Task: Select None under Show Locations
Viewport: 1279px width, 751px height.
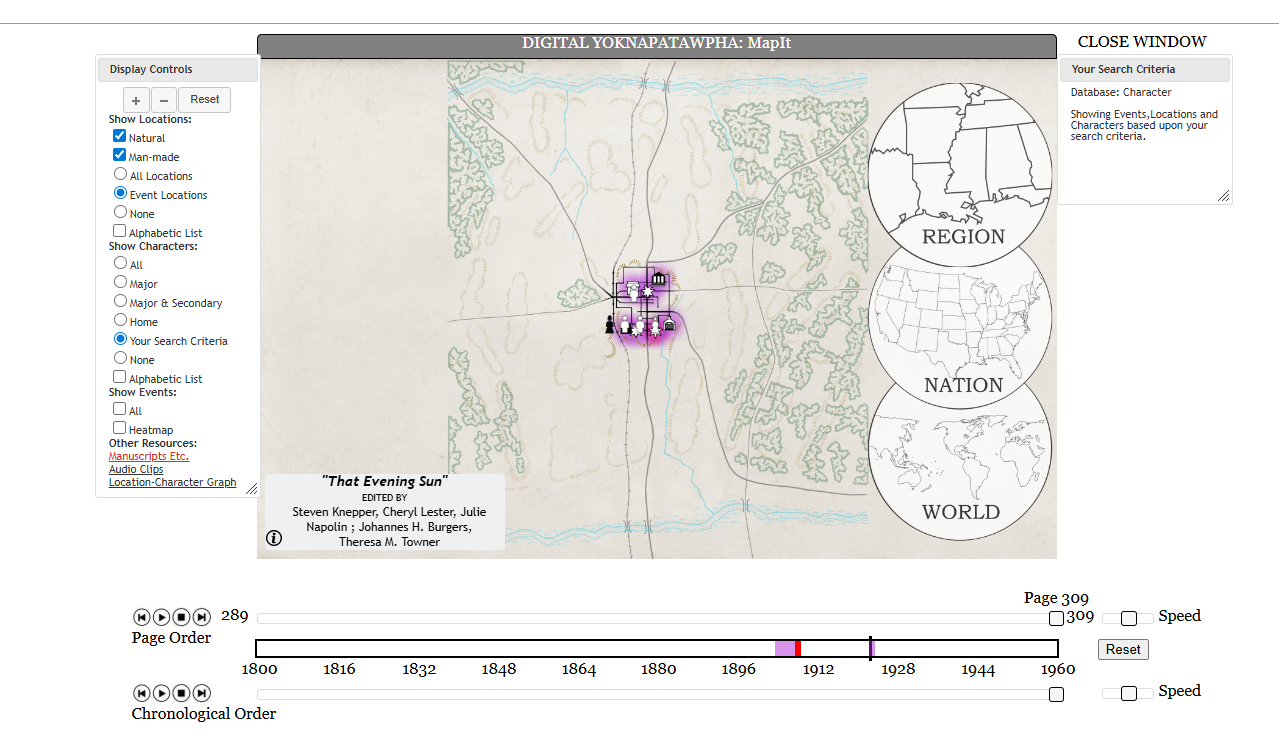Action: pyautogui.click(x=121, y=212)
